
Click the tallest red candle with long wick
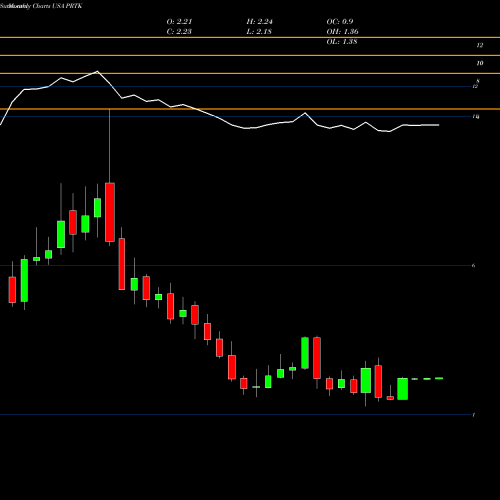pyautogui.click(x=110, y=212)
